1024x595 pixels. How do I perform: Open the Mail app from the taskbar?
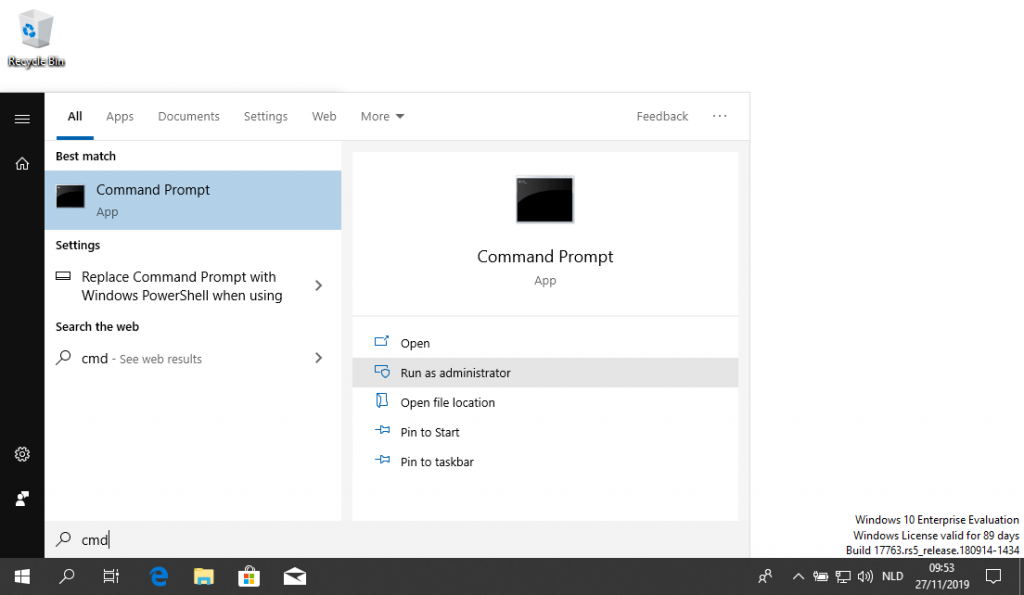tap(295, 577)
